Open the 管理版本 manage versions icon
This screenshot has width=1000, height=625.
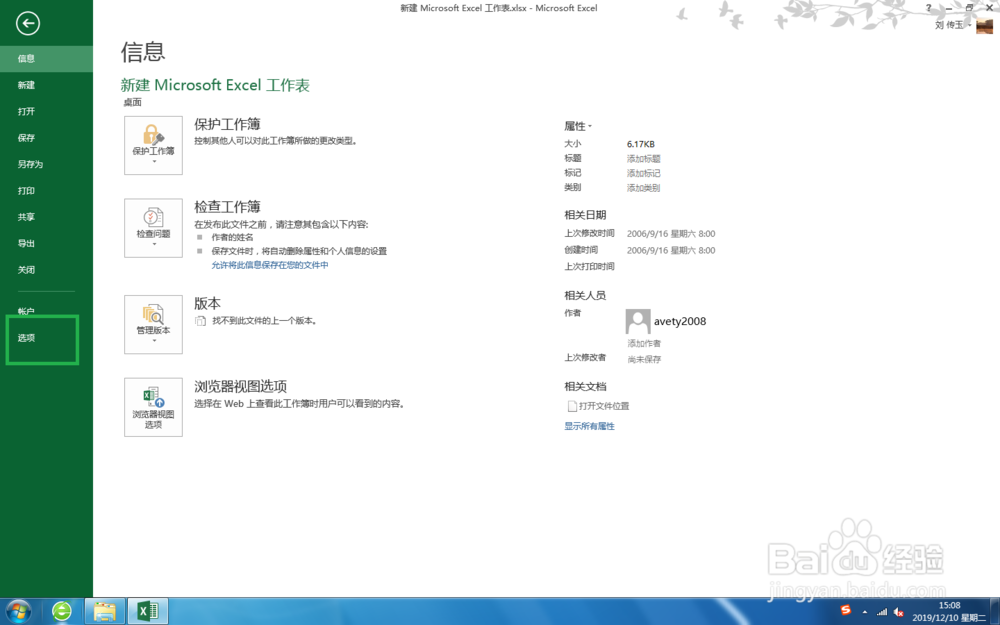[x=152, y=319]
